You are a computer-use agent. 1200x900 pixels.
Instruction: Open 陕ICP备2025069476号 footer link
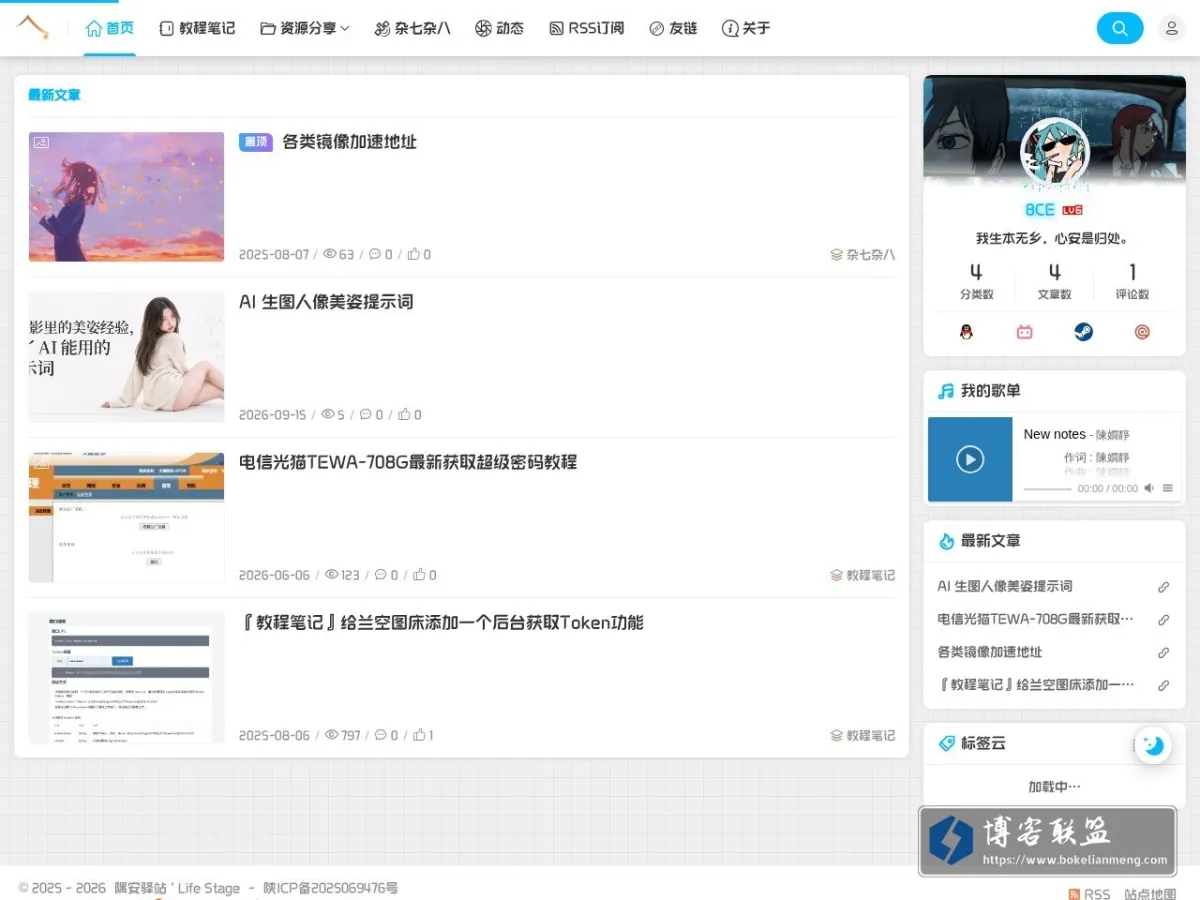(331, 888)
